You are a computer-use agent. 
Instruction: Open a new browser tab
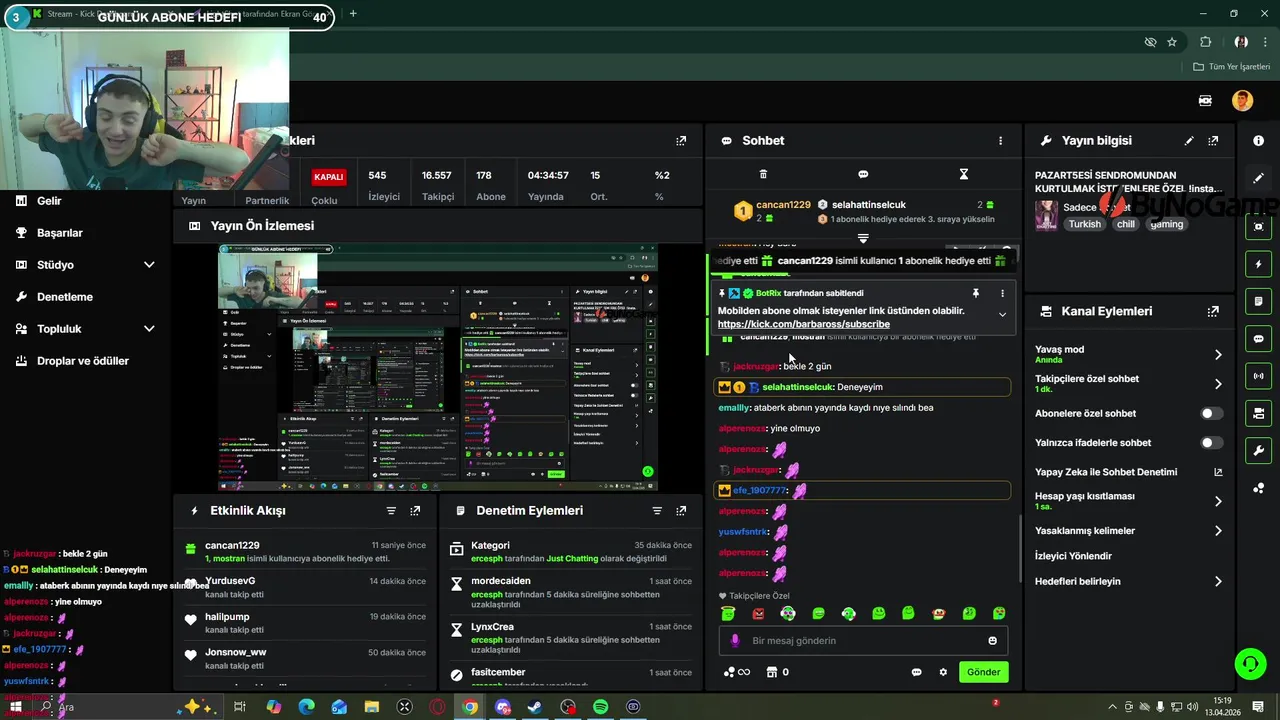coord(353,14)
